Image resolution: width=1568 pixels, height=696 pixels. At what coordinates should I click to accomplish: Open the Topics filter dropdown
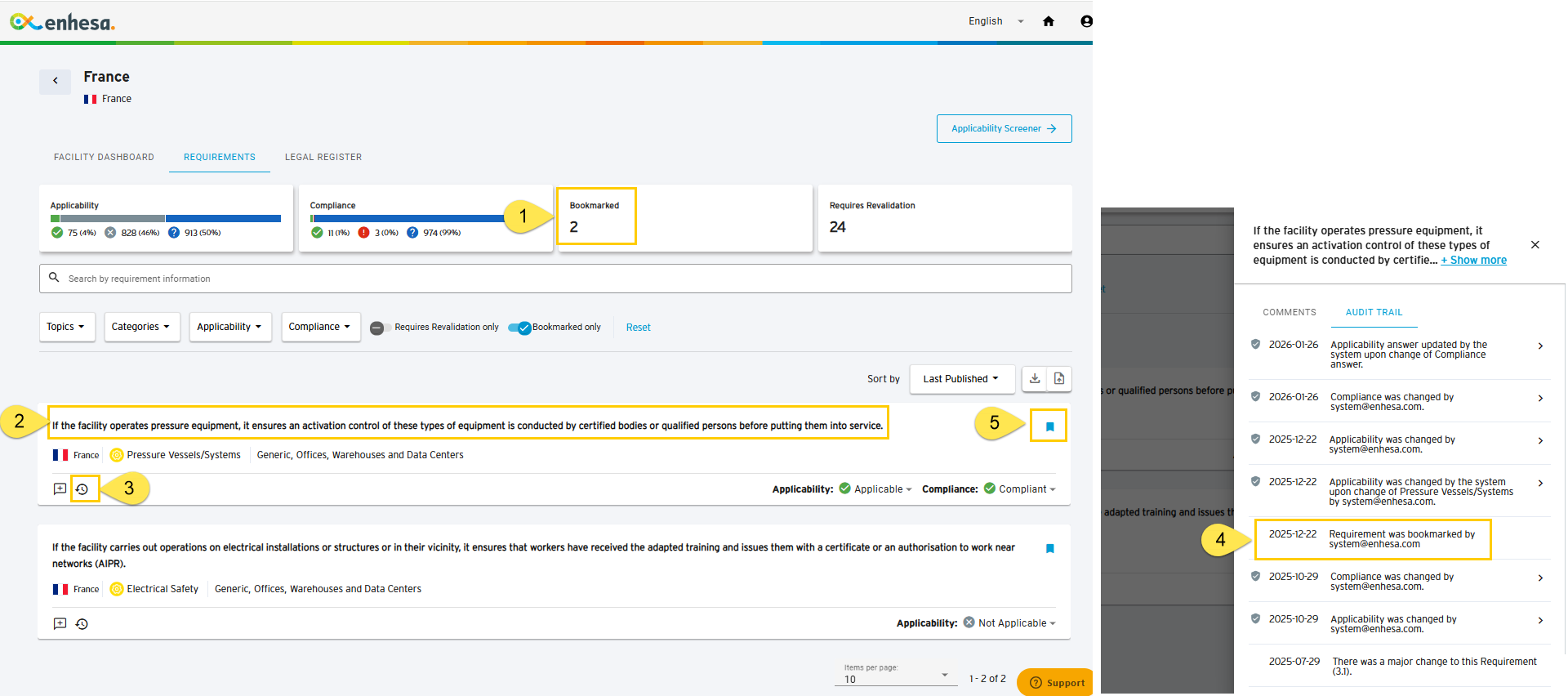[67, 327]
